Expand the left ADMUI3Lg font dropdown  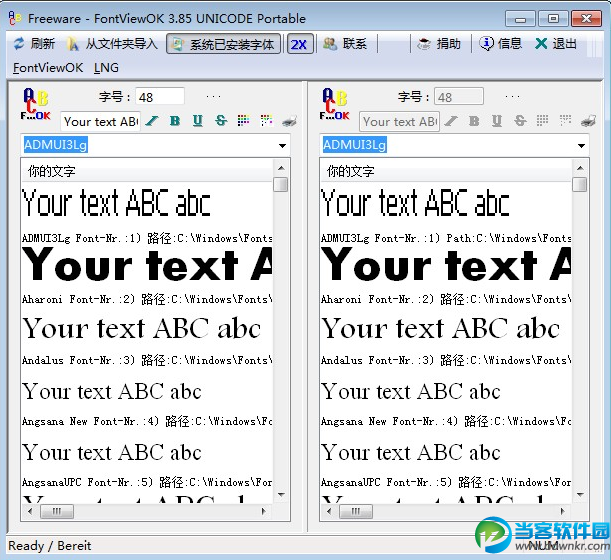[283, 146]
